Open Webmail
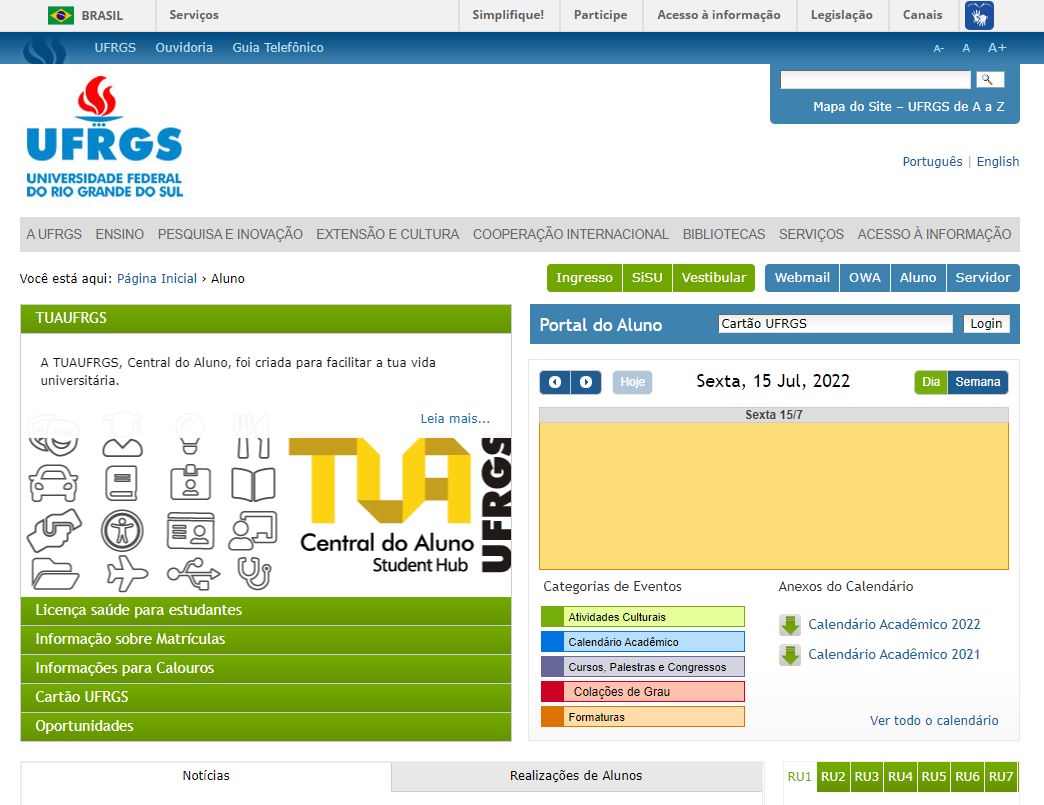This screenshot has width=1044, height=805. coord(802,278)
